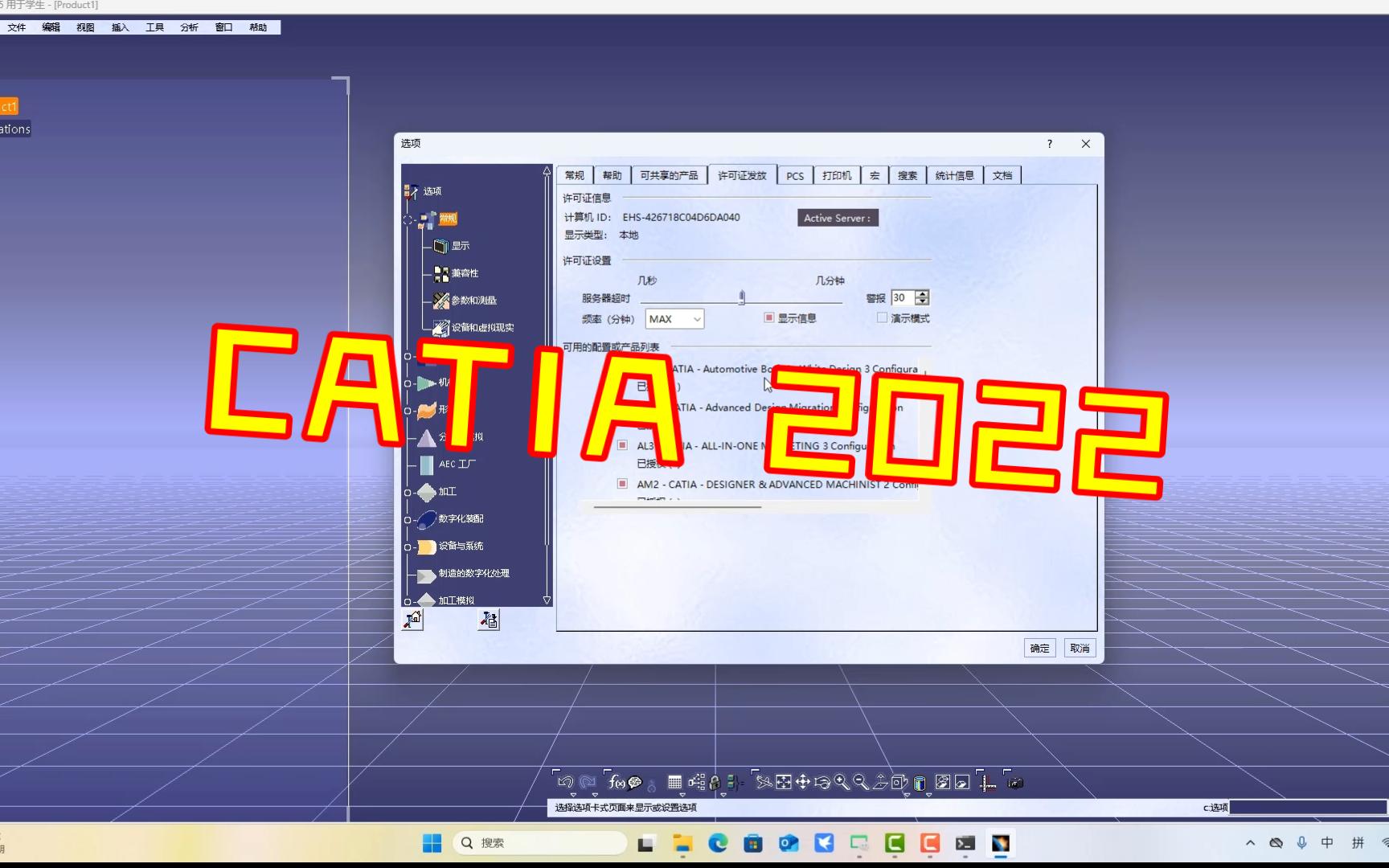Click the 确定 button
Screen dimensions: 1389x868
pos(1039,648)
